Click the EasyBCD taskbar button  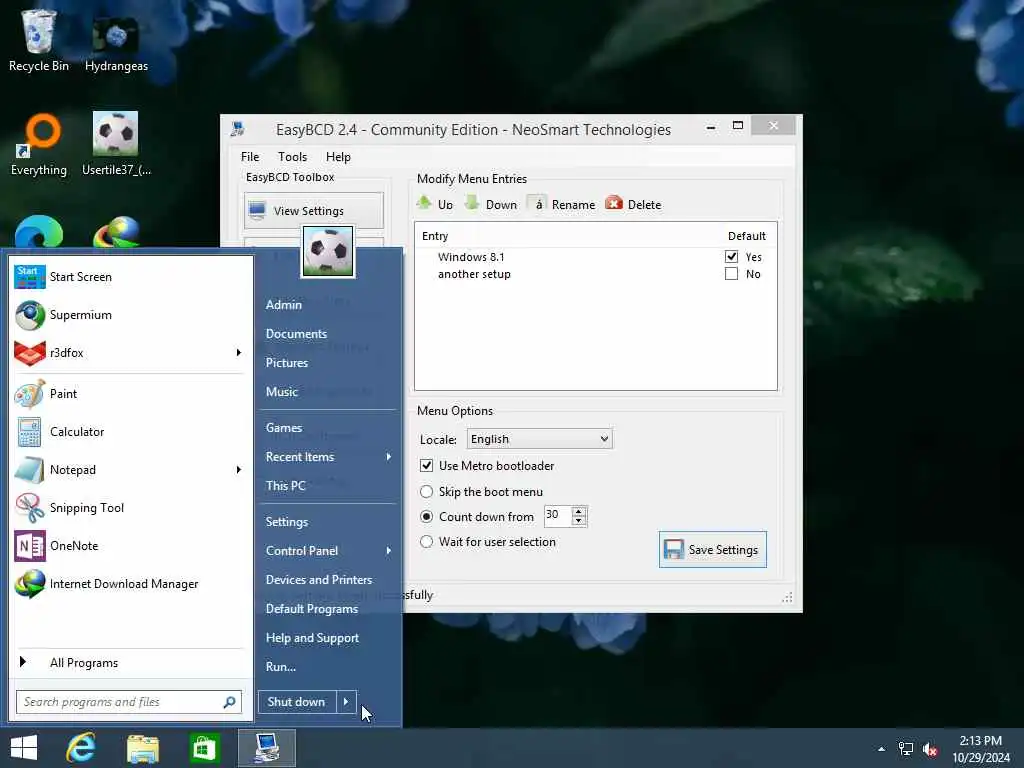266,748
